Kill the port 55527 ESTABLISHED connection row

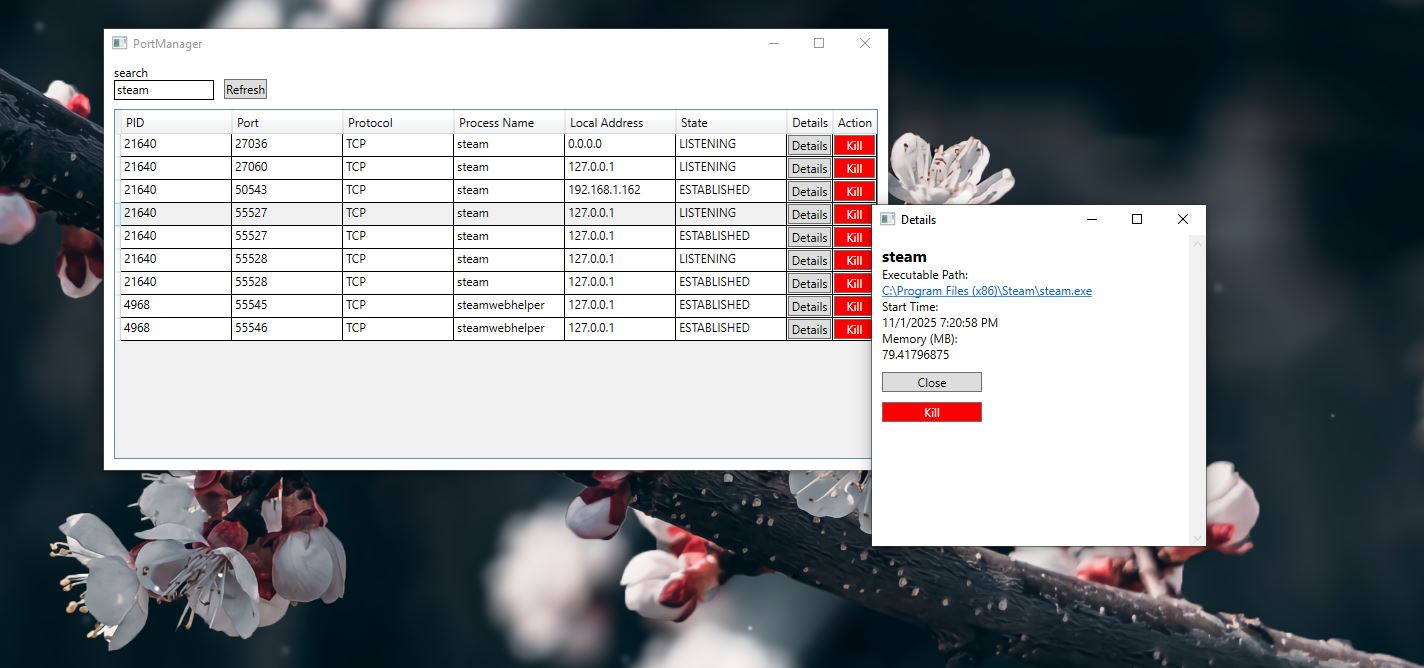pos(854,237)
